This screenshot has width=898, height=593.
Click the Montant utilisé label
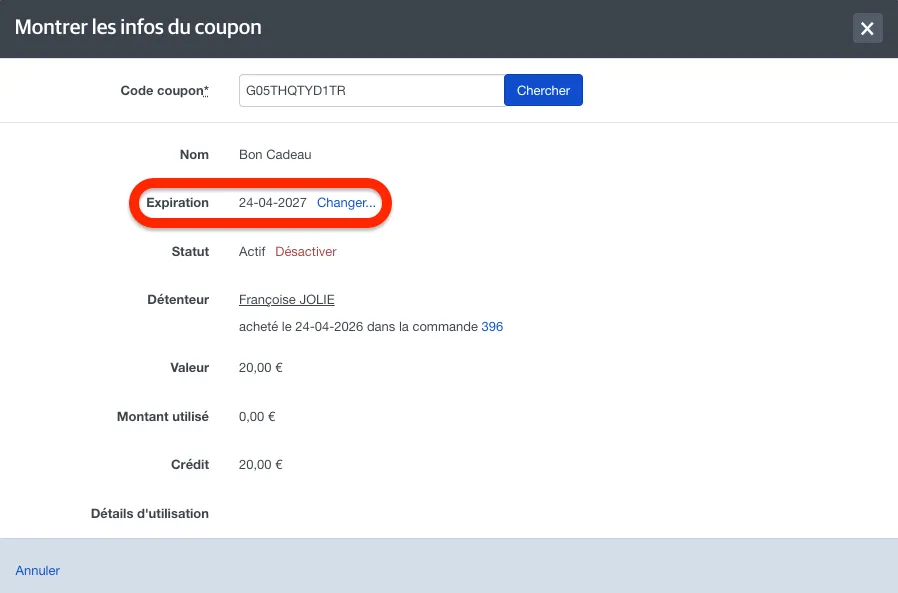163,417
